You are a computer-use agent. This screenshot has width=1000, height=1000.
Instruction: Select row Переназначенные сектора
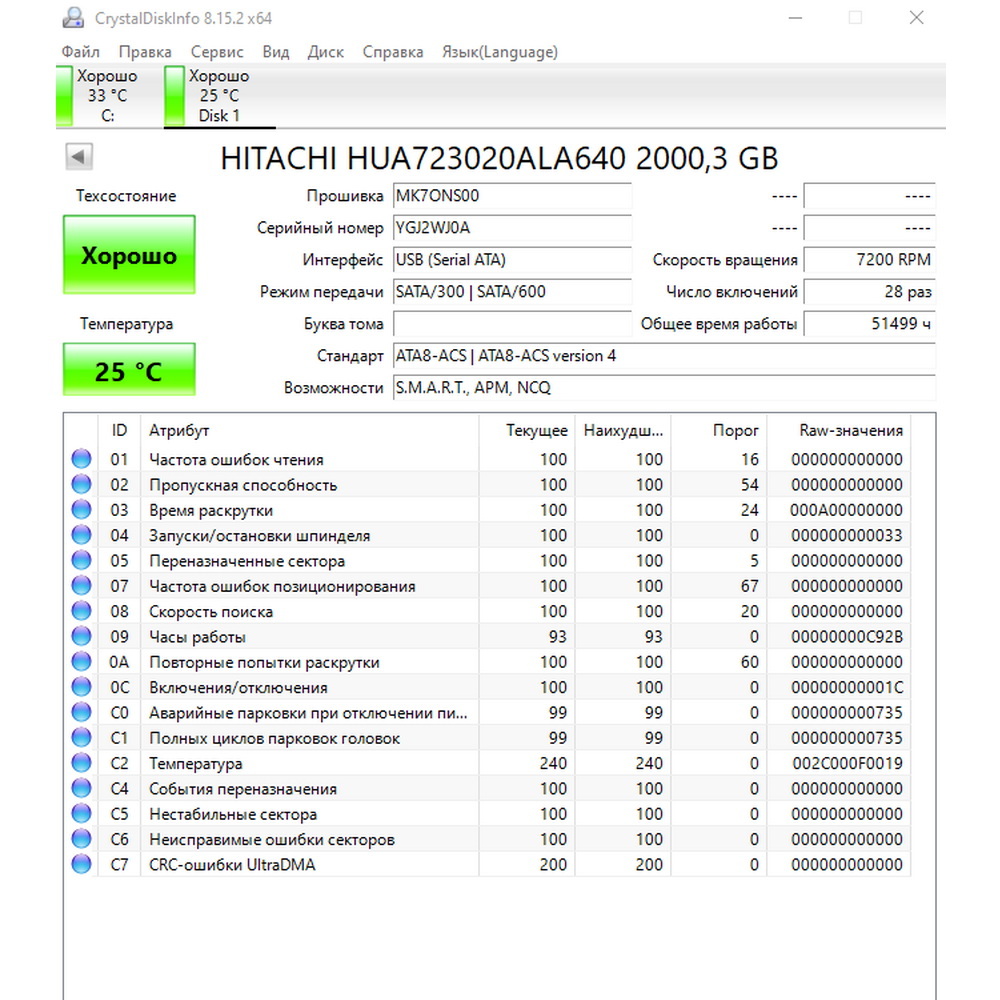(488, 561)
